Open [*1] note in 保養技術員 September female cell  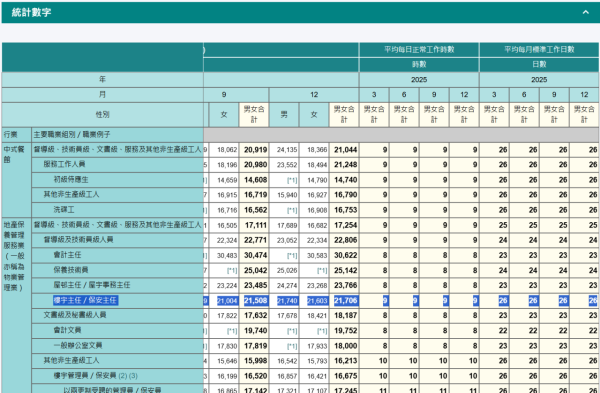232,271
